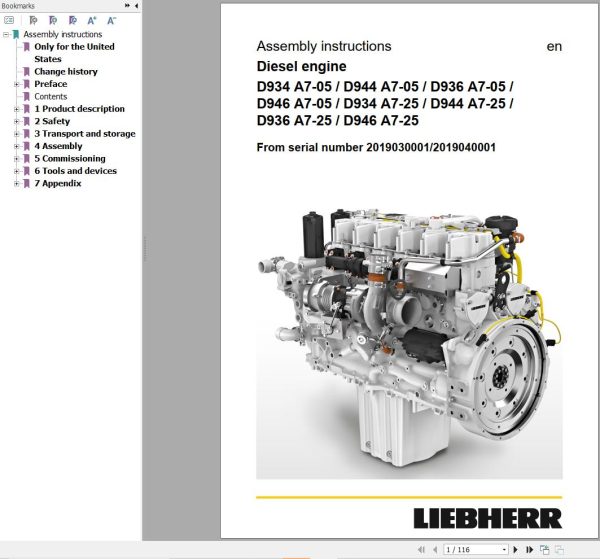Click the 'From serial number 2019030001/2019040001' line
Viewport: 600px width, 559px height.
376,147
